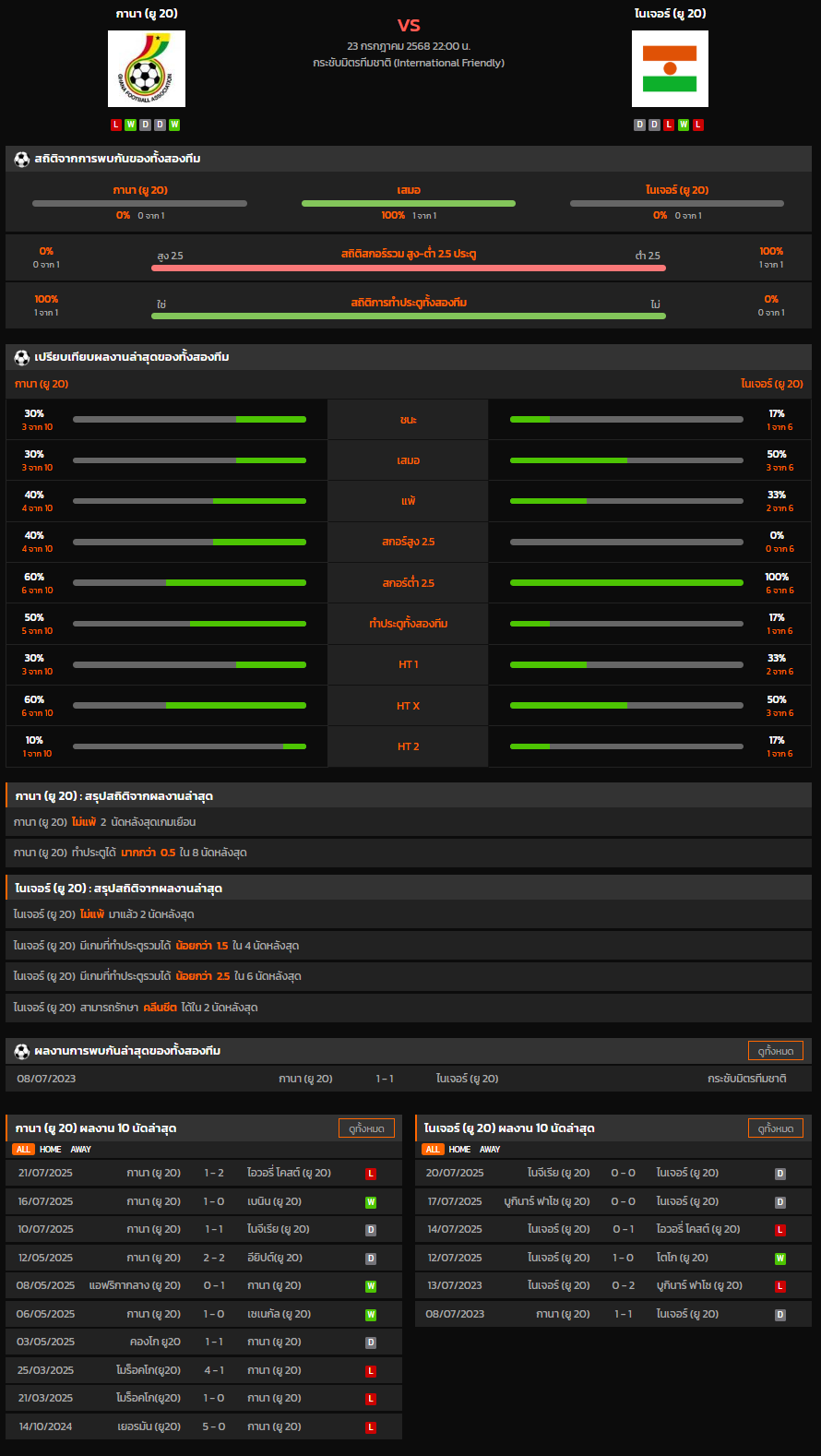The width and height of the screenshot is (821, 1456).
Task: Click D badge on 17/07/2025 Burkina Faso row
Action: click(780, 1202)
